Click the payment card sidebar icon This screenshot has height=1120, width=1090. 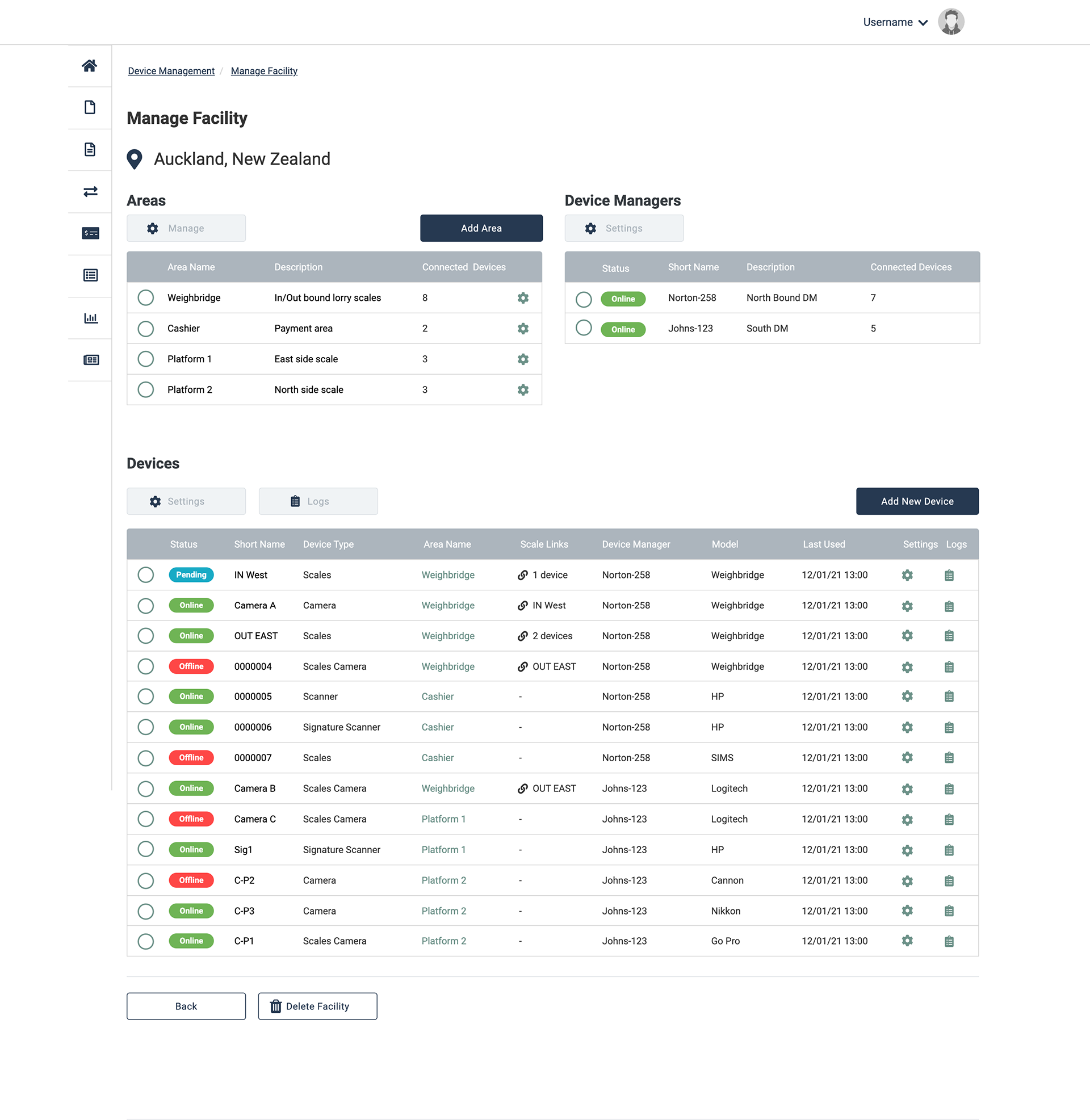(x=90, y=233)
